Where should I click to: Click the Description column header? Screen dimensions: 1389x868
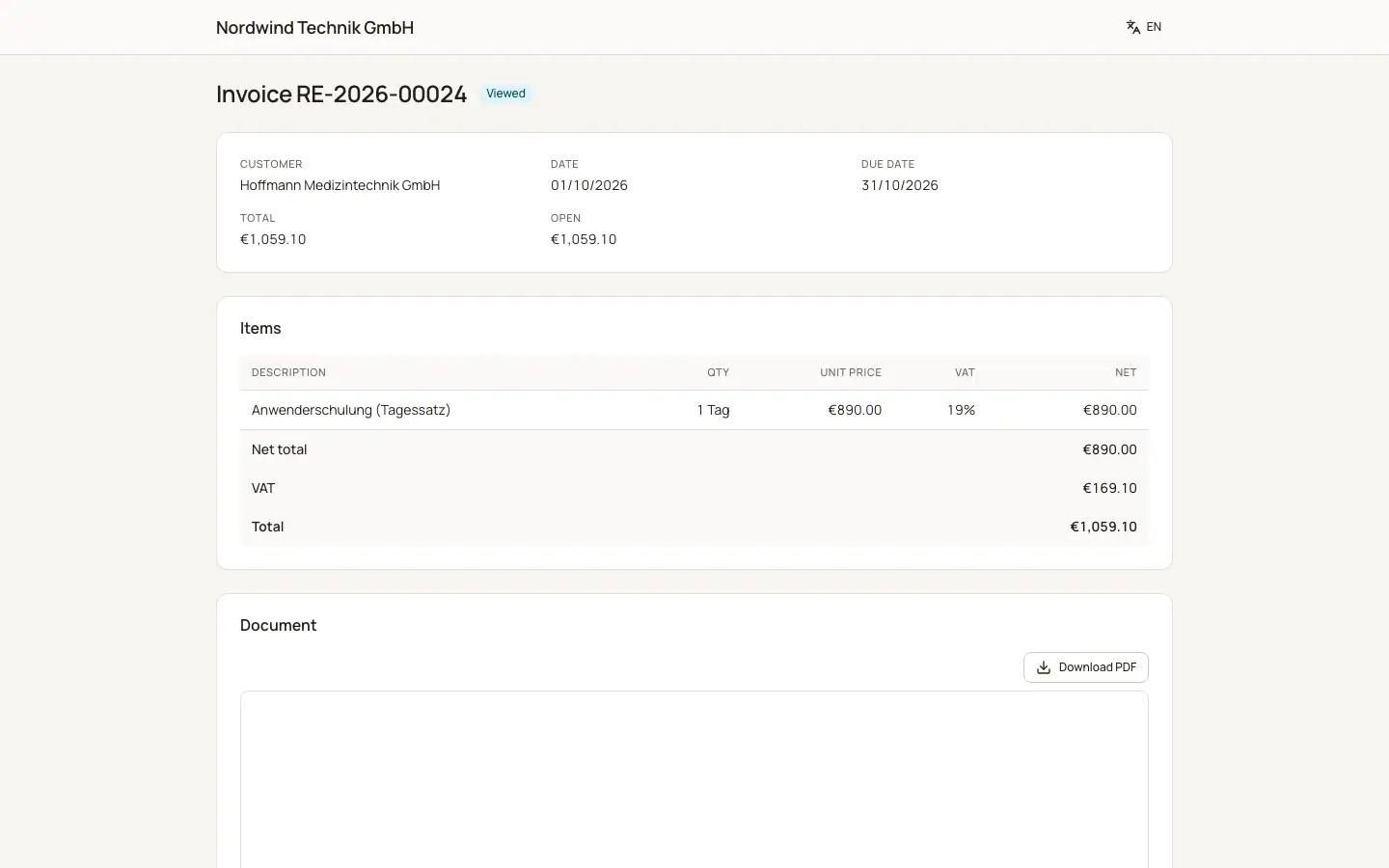[x=288, y=372]
